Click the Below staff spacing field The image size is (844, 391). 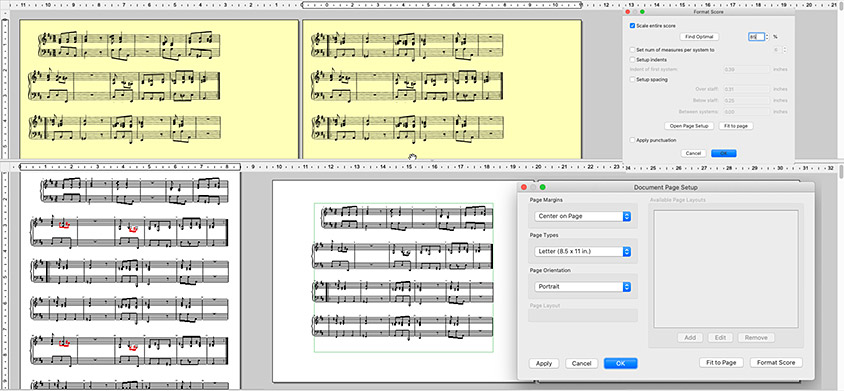747,100
